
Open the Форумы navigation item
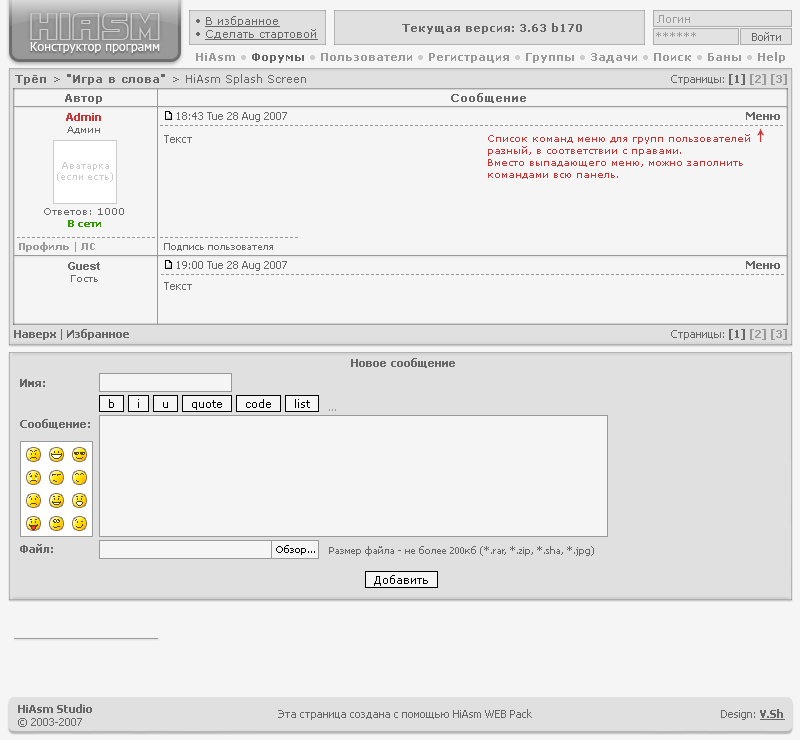278,58
